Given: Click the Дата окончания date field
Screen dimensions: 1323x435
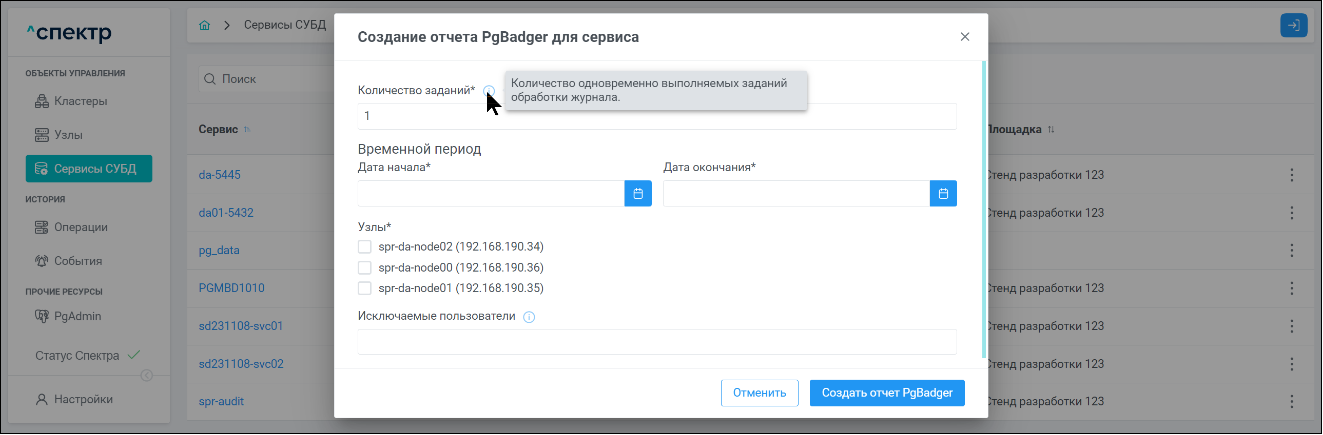Looking at the screenshot, I should tap(796, 193).
